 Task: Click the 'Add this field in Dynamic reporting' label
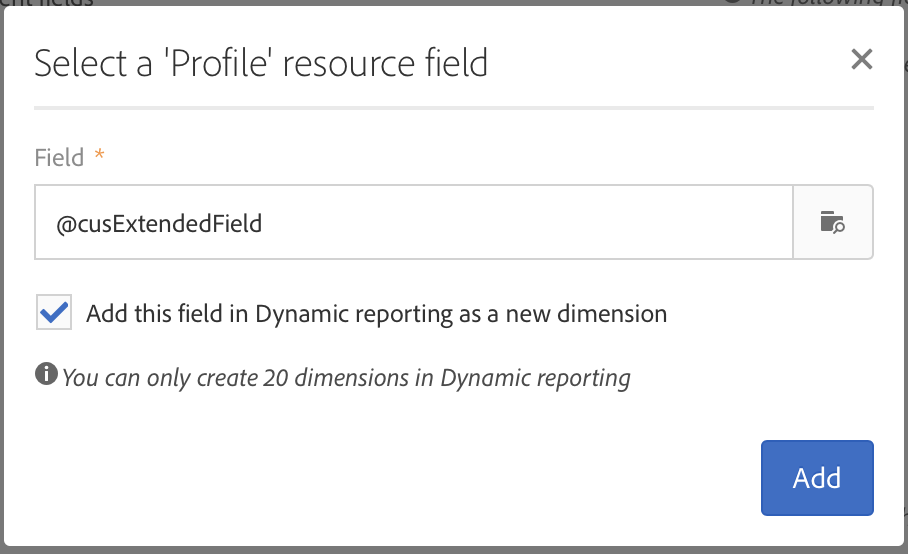click(x=376, y=314)
